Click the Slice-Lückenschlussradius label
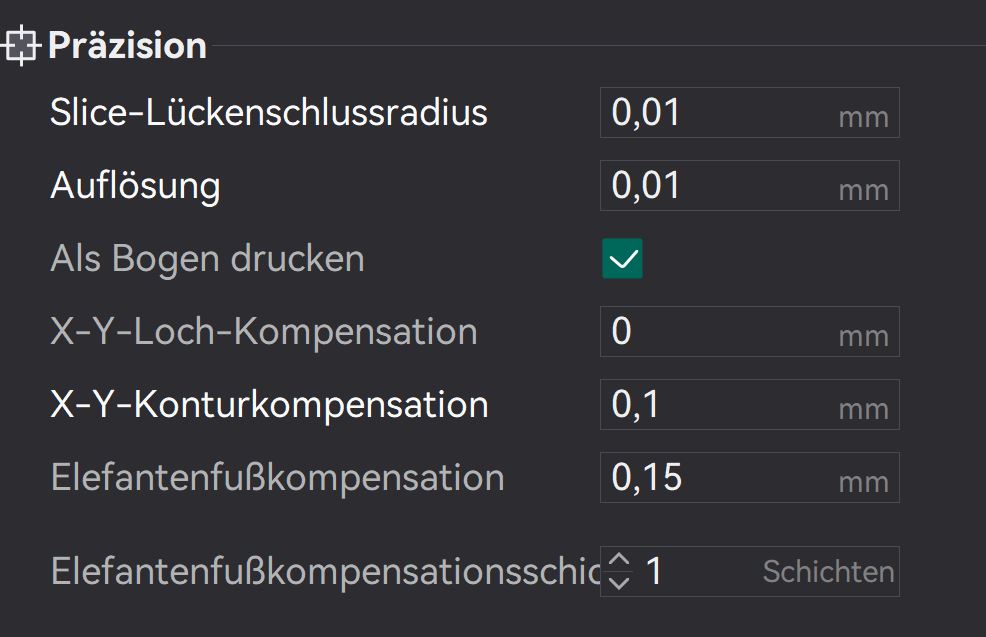 [269, 112]
